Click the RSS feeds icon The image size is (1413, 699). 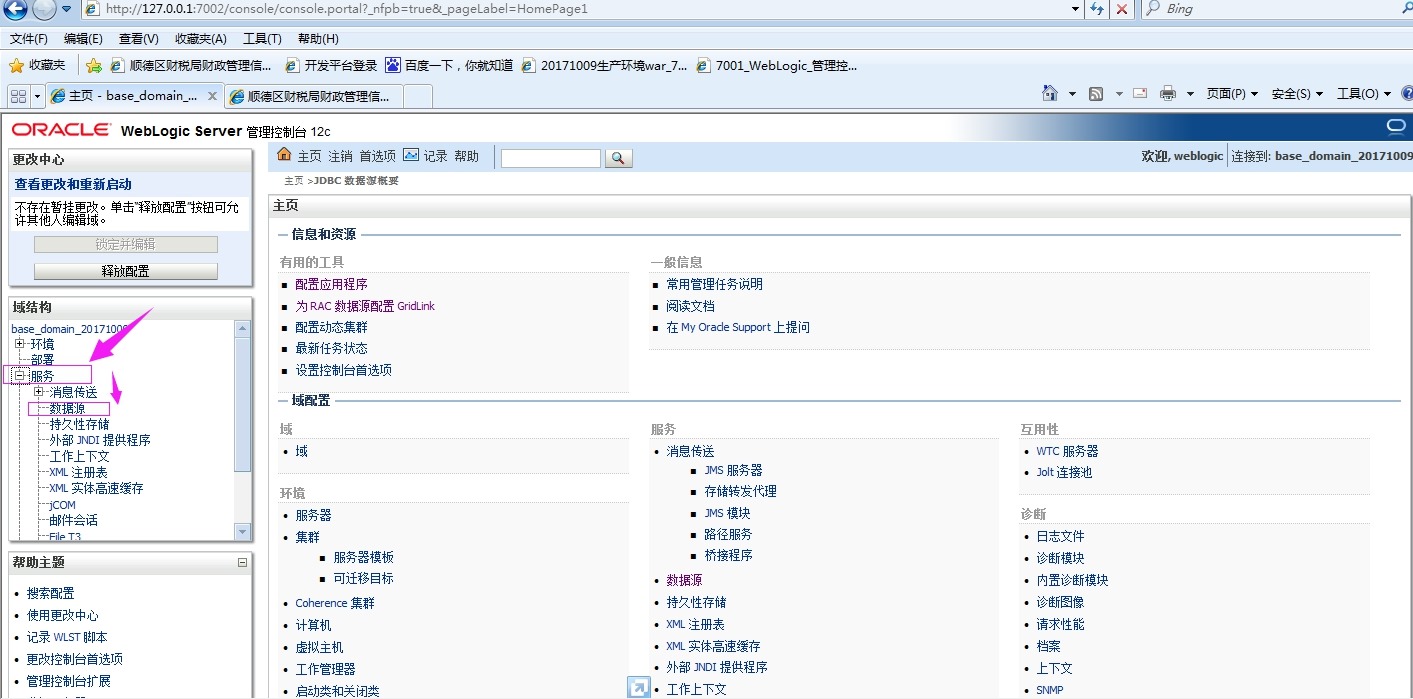(x=1096, y=93)
